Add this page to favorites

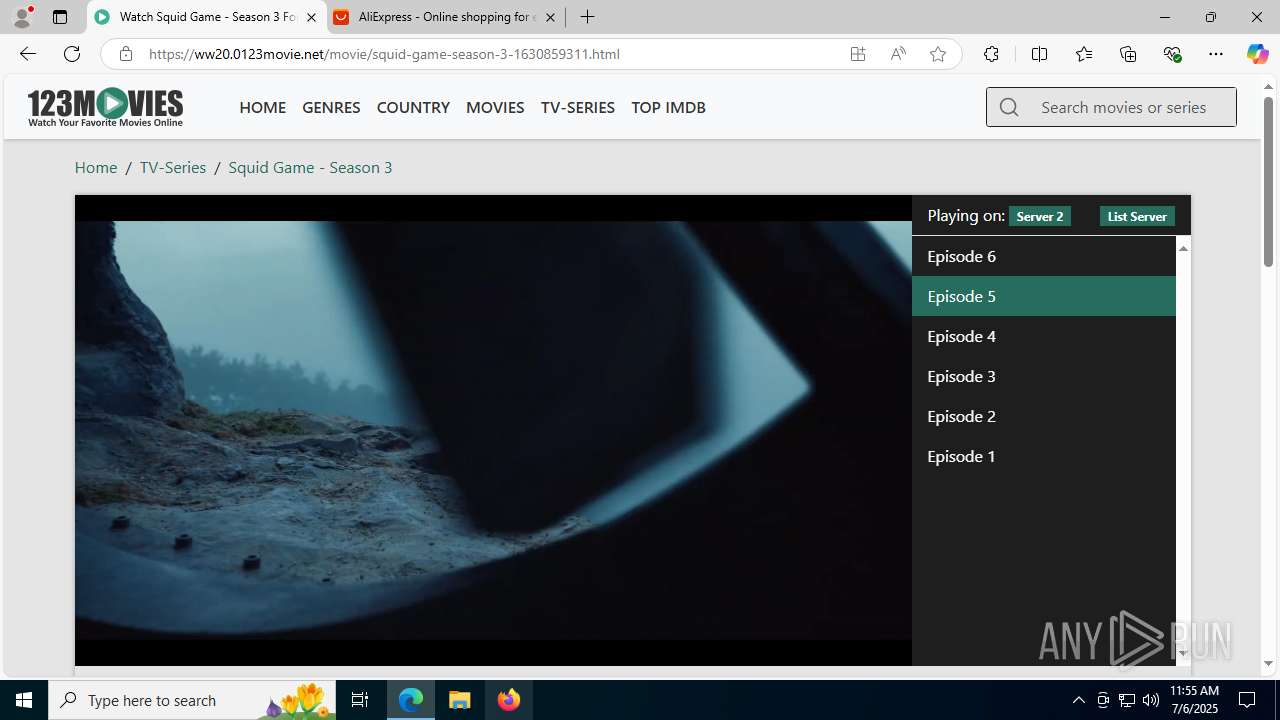click(x=938, y=54)
